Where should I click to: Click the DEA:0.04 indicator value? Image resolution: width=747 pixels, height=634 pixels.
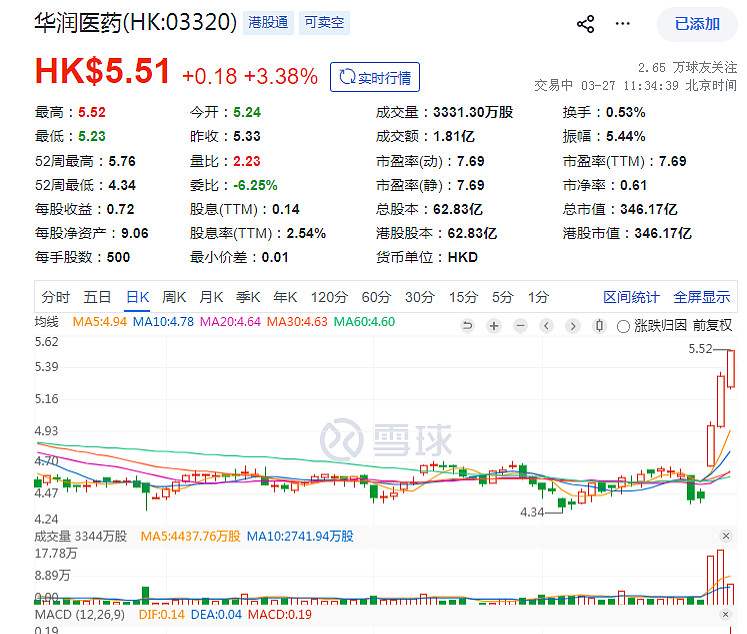[216, 614]
